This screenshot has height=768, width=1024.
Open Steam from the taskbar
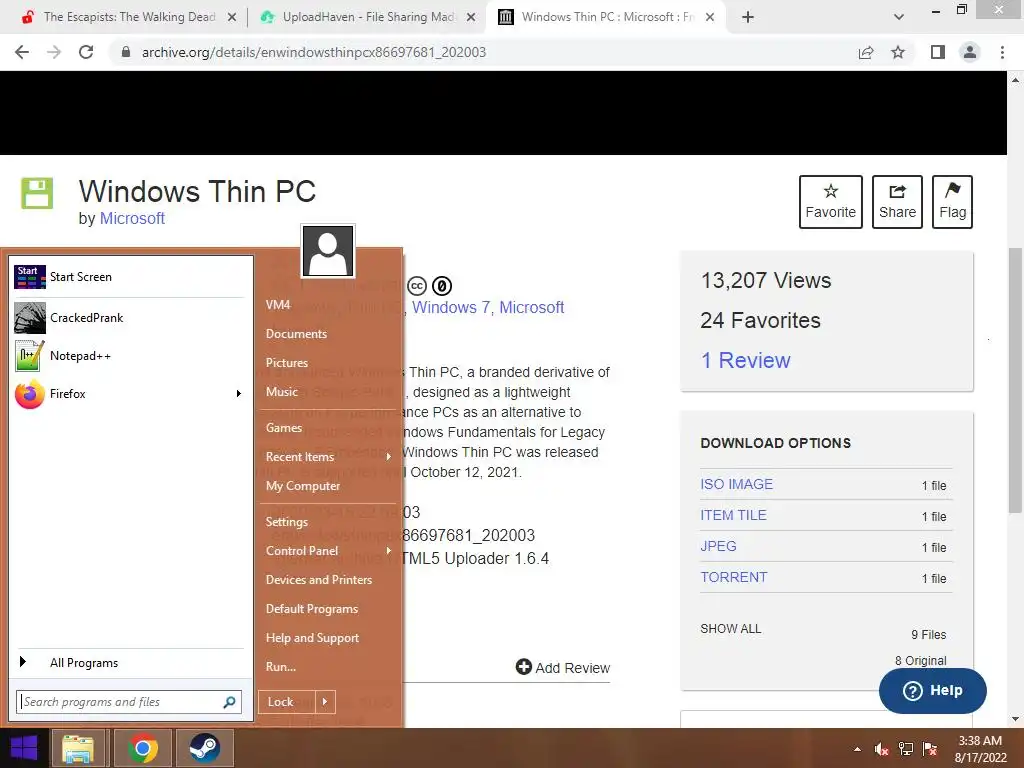click(x=204, y=748)
